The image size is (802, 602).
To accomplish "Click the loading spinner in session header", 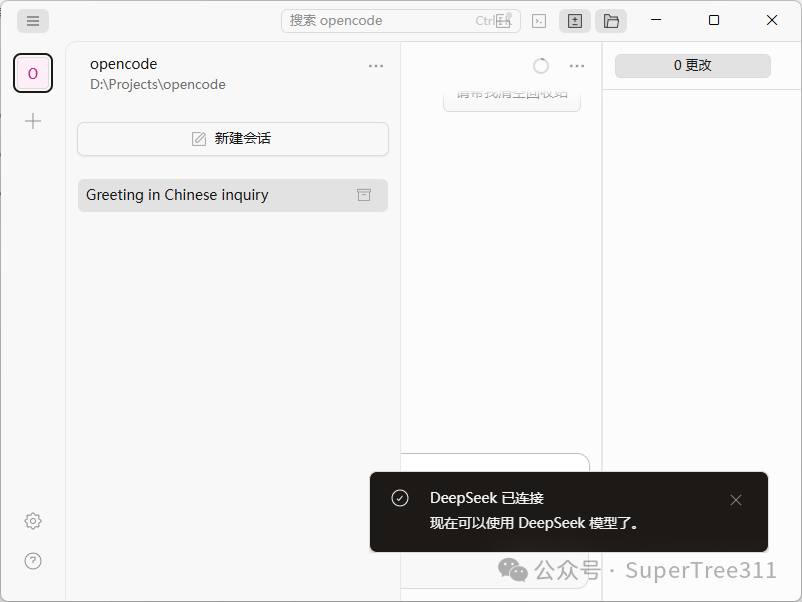I will coord(541,66).
